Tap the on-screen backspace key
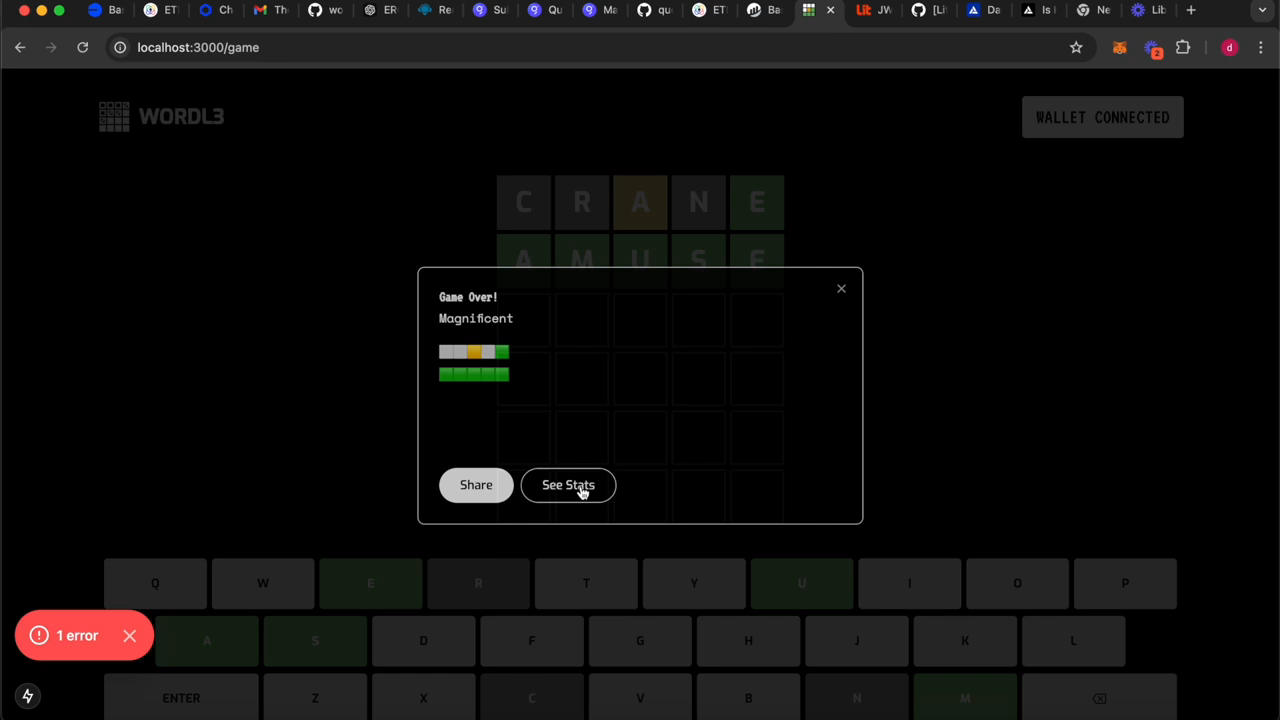 1099,698
